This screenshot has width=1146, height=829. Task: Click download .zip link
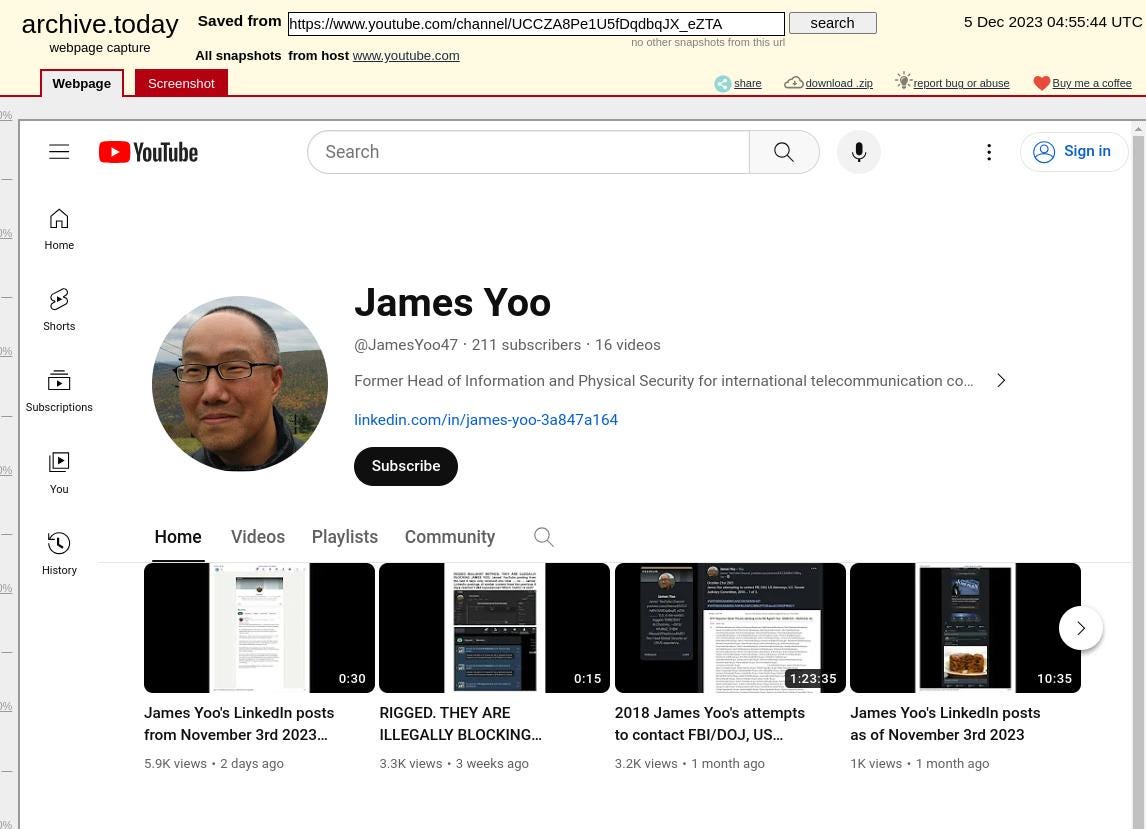(829, 83)
